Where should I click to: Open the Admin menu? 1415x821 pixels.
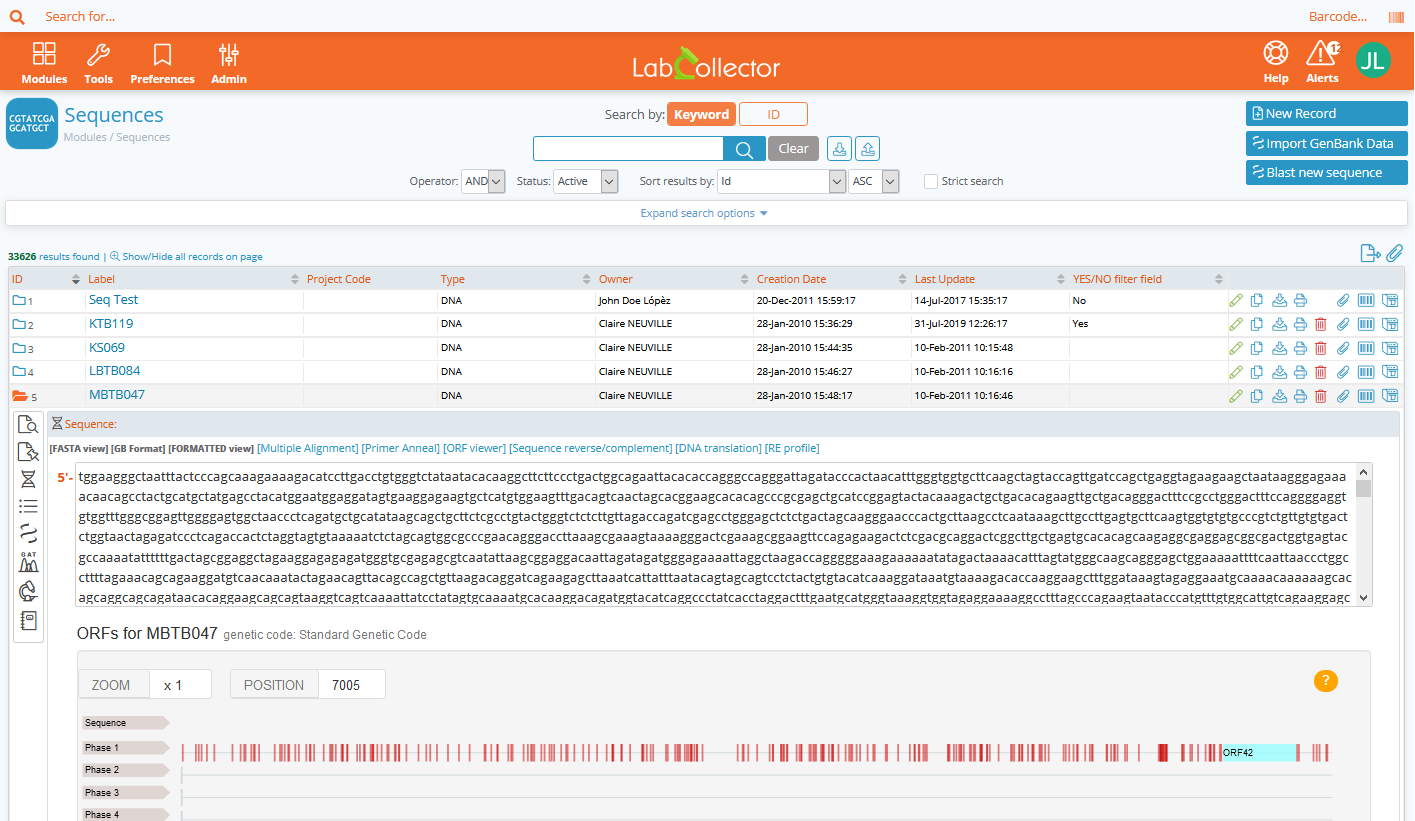pyautogui.click(x=229, y=63)
